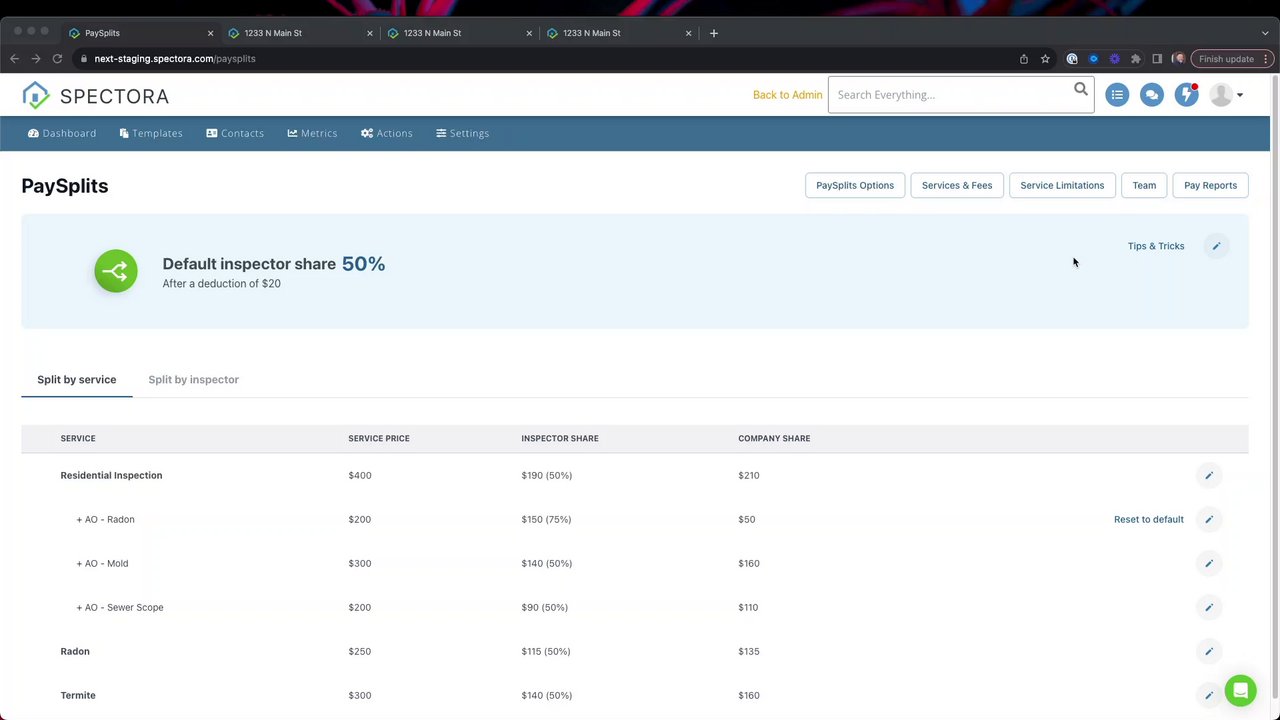
Task: Click the $250 service price cell
Action: [x=360, y=652]
